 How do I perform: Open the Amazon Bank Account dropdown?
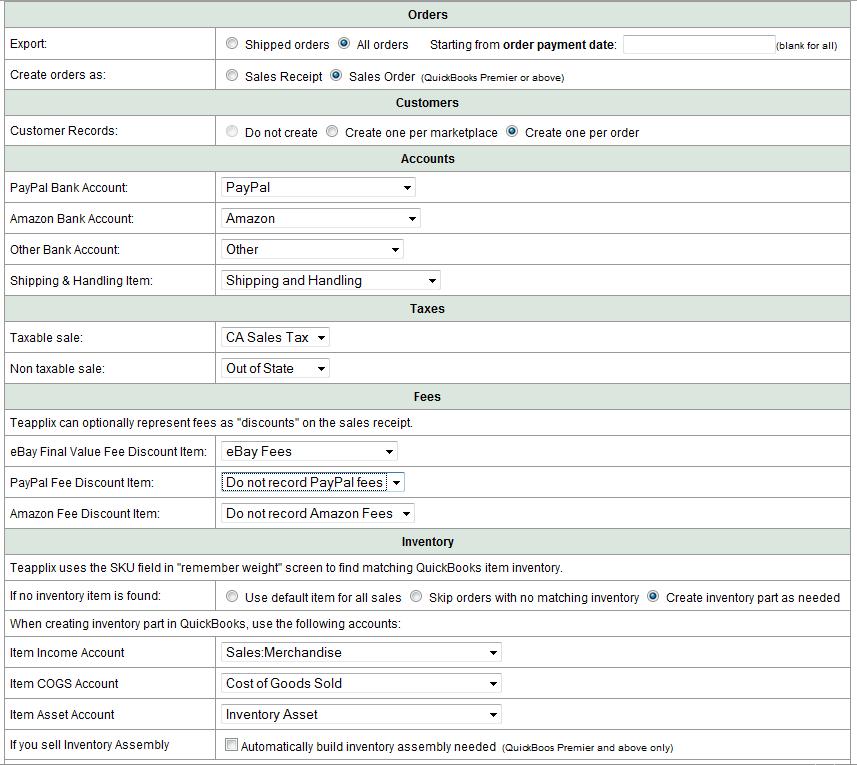320,218
